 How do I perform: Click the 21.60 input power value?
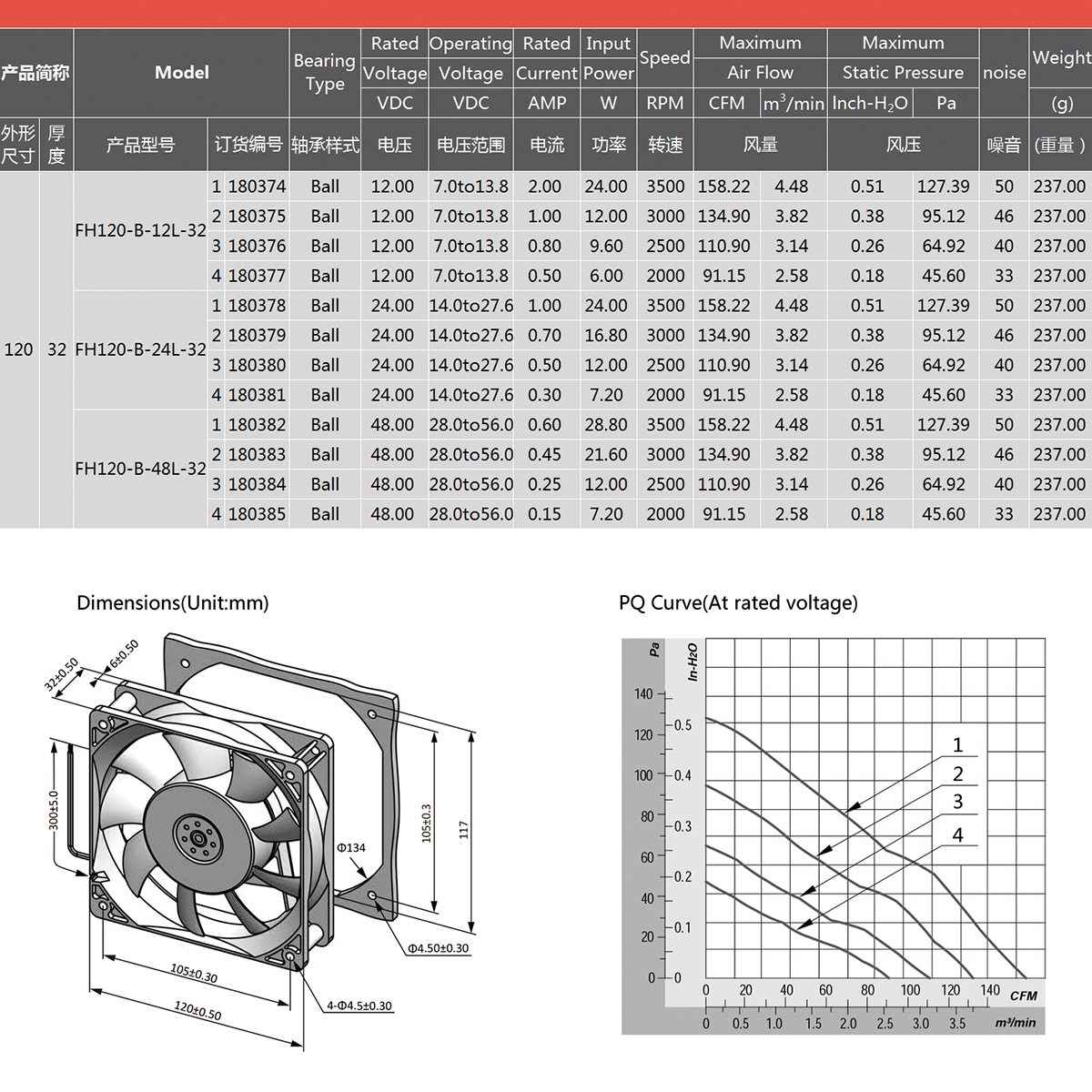coord(606,454)
